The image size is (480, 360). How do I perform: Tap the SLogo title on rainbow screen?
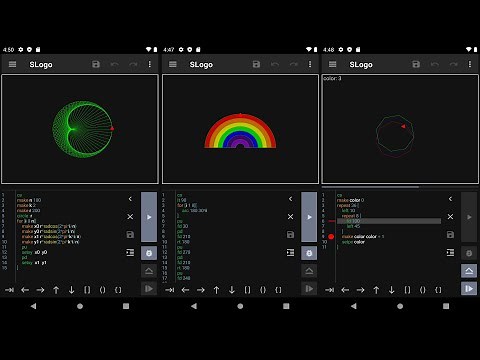[x=201, y=65]
